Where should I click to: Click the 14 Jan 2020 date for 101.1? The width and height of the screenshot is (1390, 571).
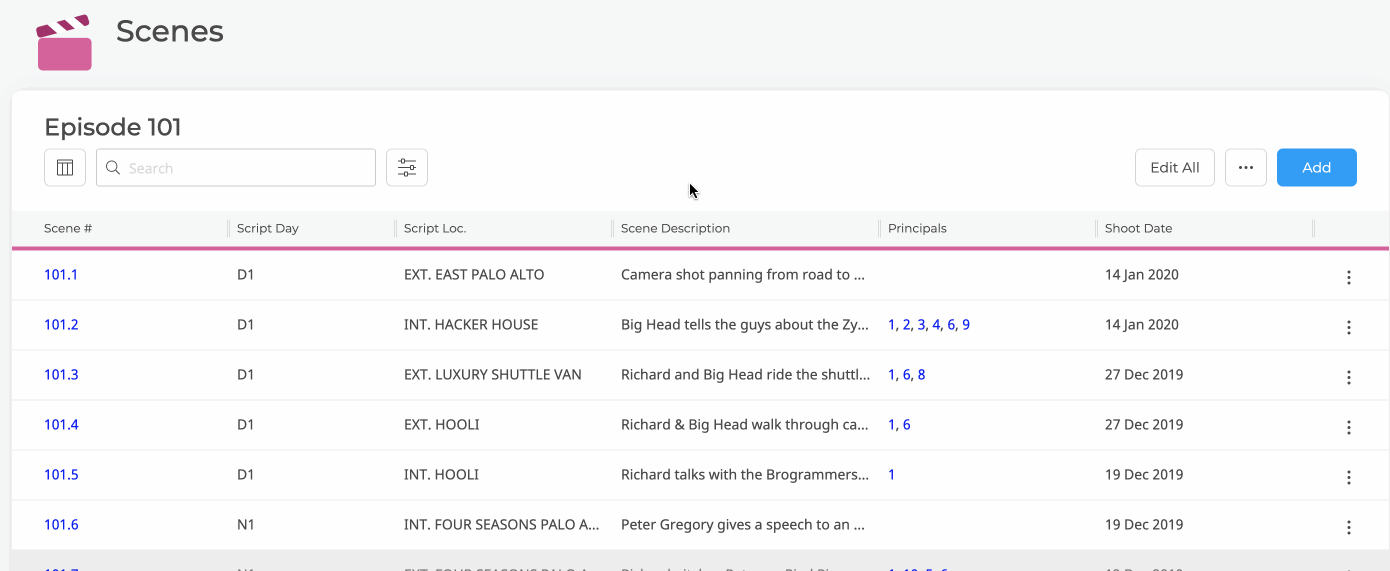(x=1142, y=274)
